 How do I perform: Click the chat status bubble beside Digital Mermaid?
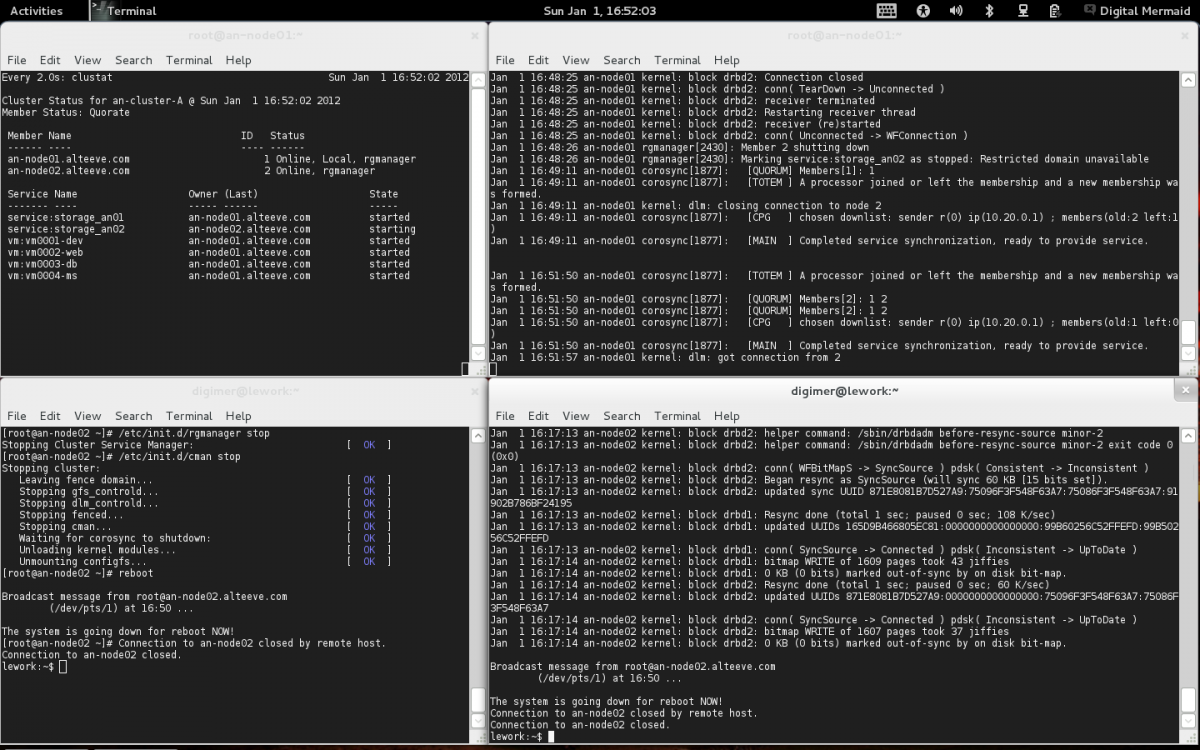coord(1089,11)
